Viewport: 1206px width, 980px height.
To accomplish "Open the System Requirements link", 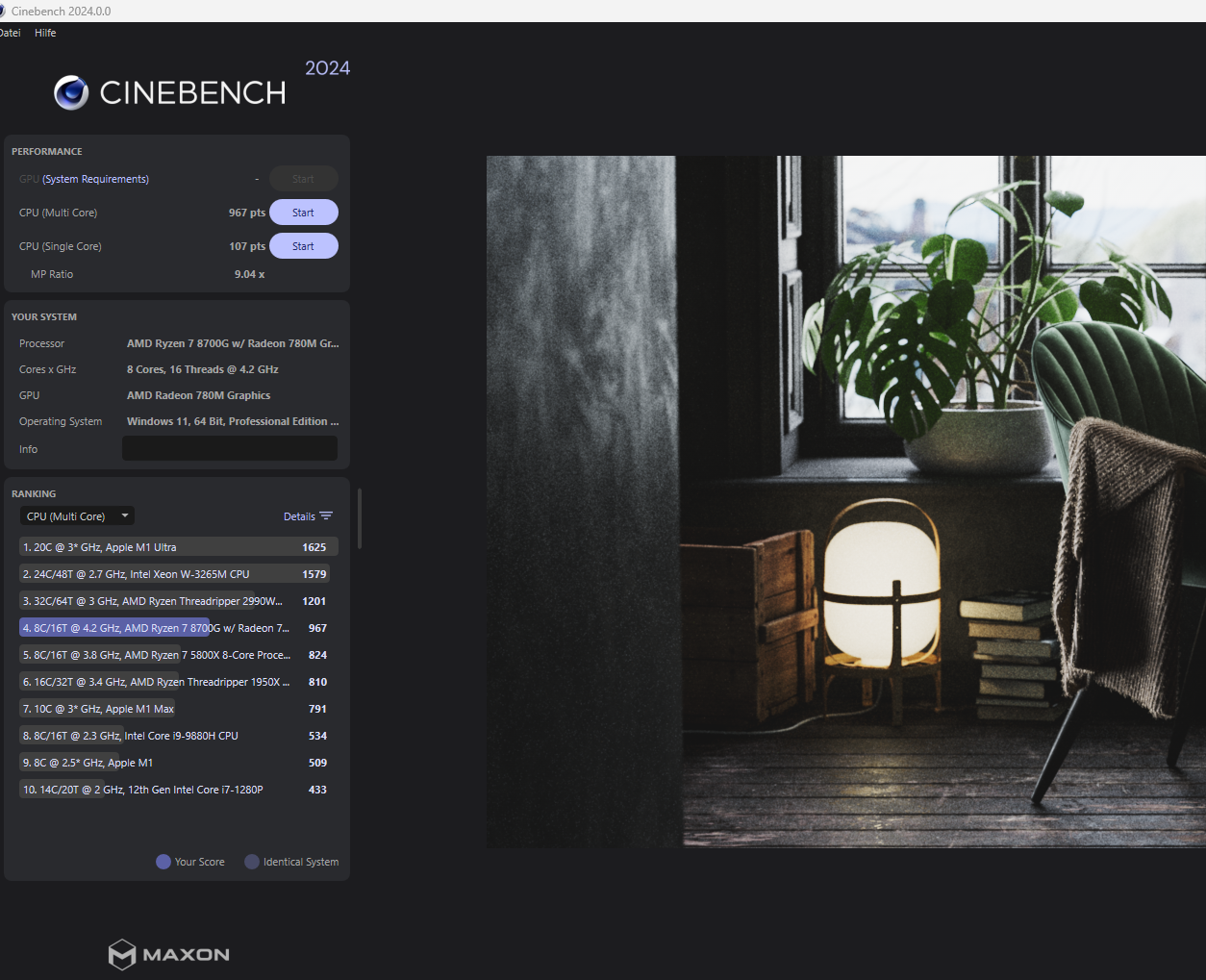I will 95,179.
